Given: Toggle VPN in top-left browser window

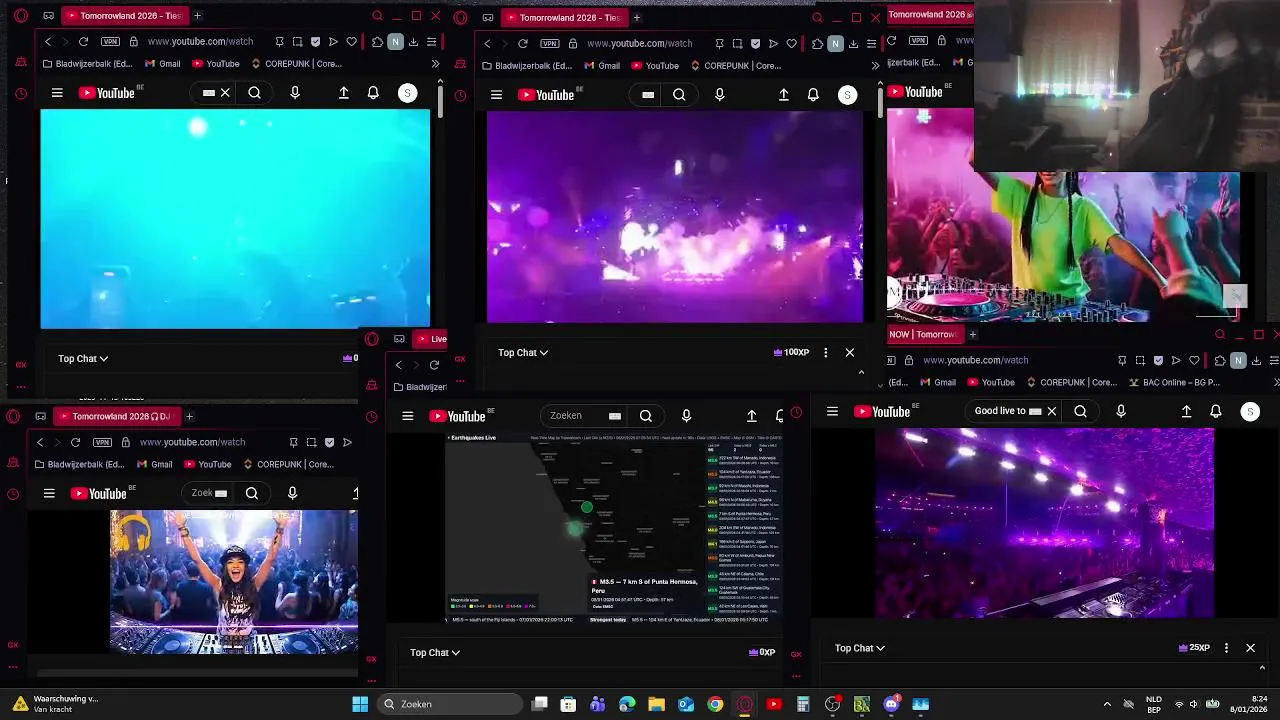Looking at the screenshot, I should tap(110, 42).
